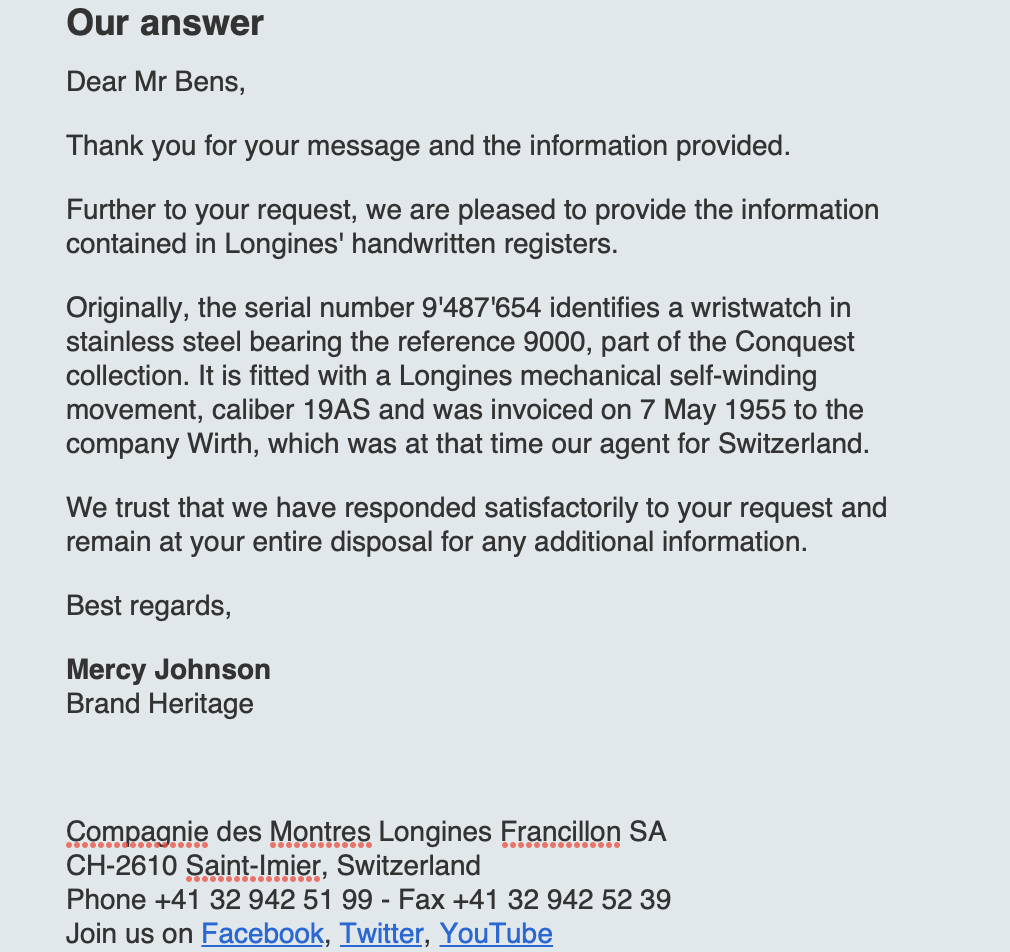Click the word "Conquest" in the paragraph
This screenshot has width=1010, height=952.
pyautogui.click(x=795, y=342)
